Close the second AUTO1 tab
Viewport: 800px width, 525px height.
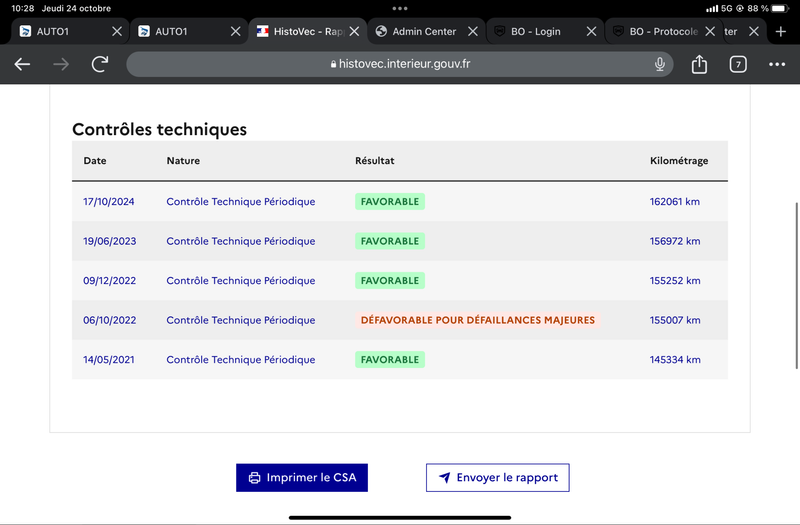[235, 32]
